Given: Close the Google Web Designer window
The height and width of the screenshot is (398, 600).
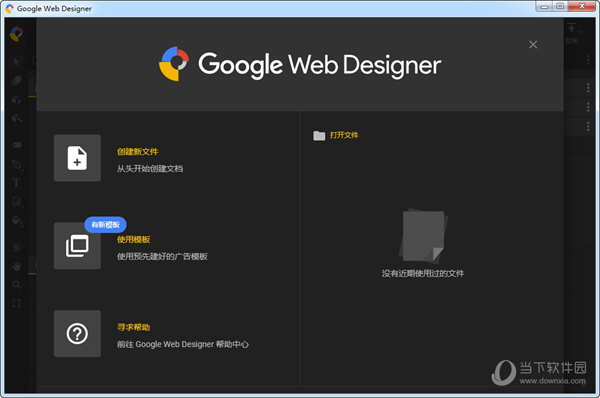Looking at the screenshot, I should point(582,6).
